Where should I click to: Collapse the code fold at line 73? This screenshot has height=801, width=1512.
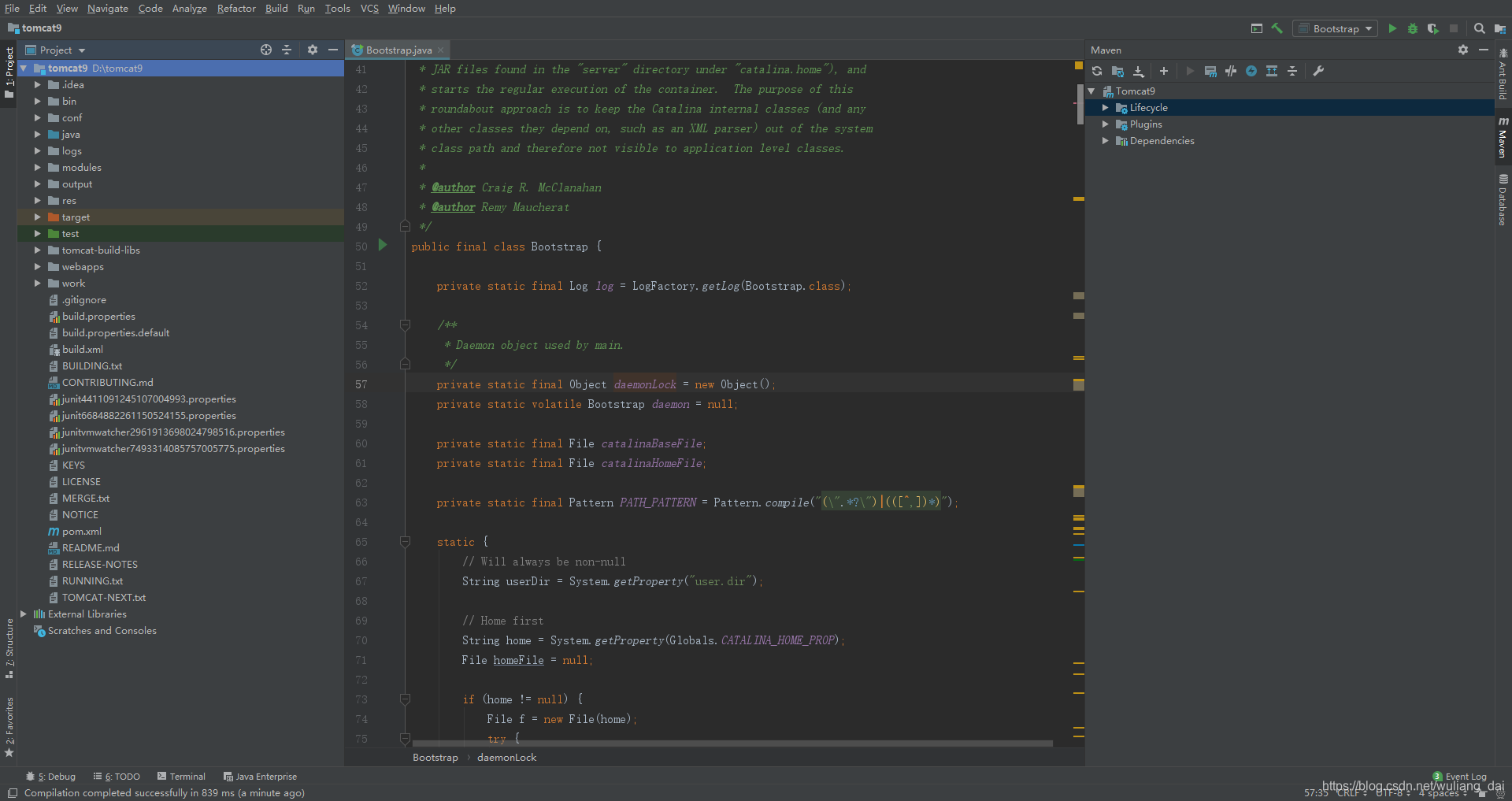tap(405, 699)
